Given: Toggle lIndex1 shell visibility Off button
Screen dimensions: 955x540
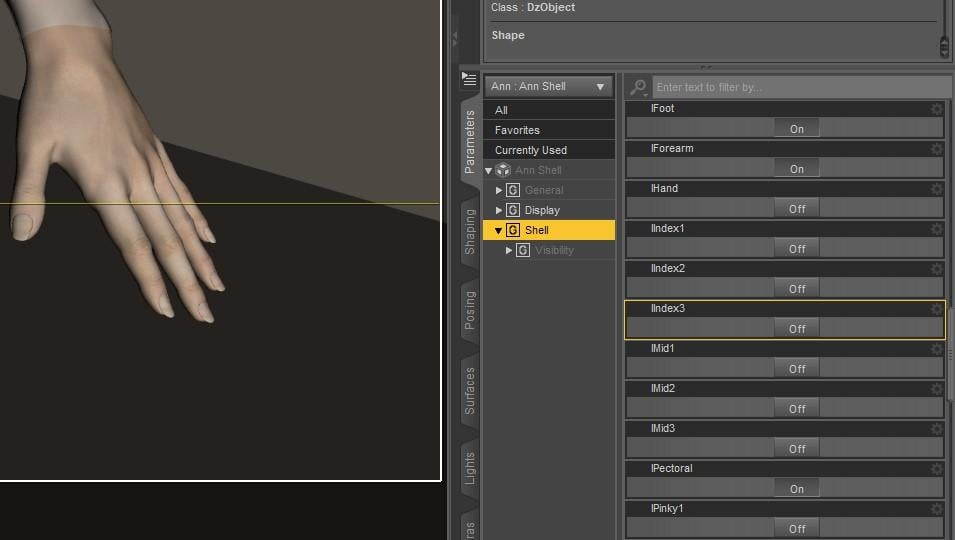Looking at the screenshot, I should pos(797,249).
